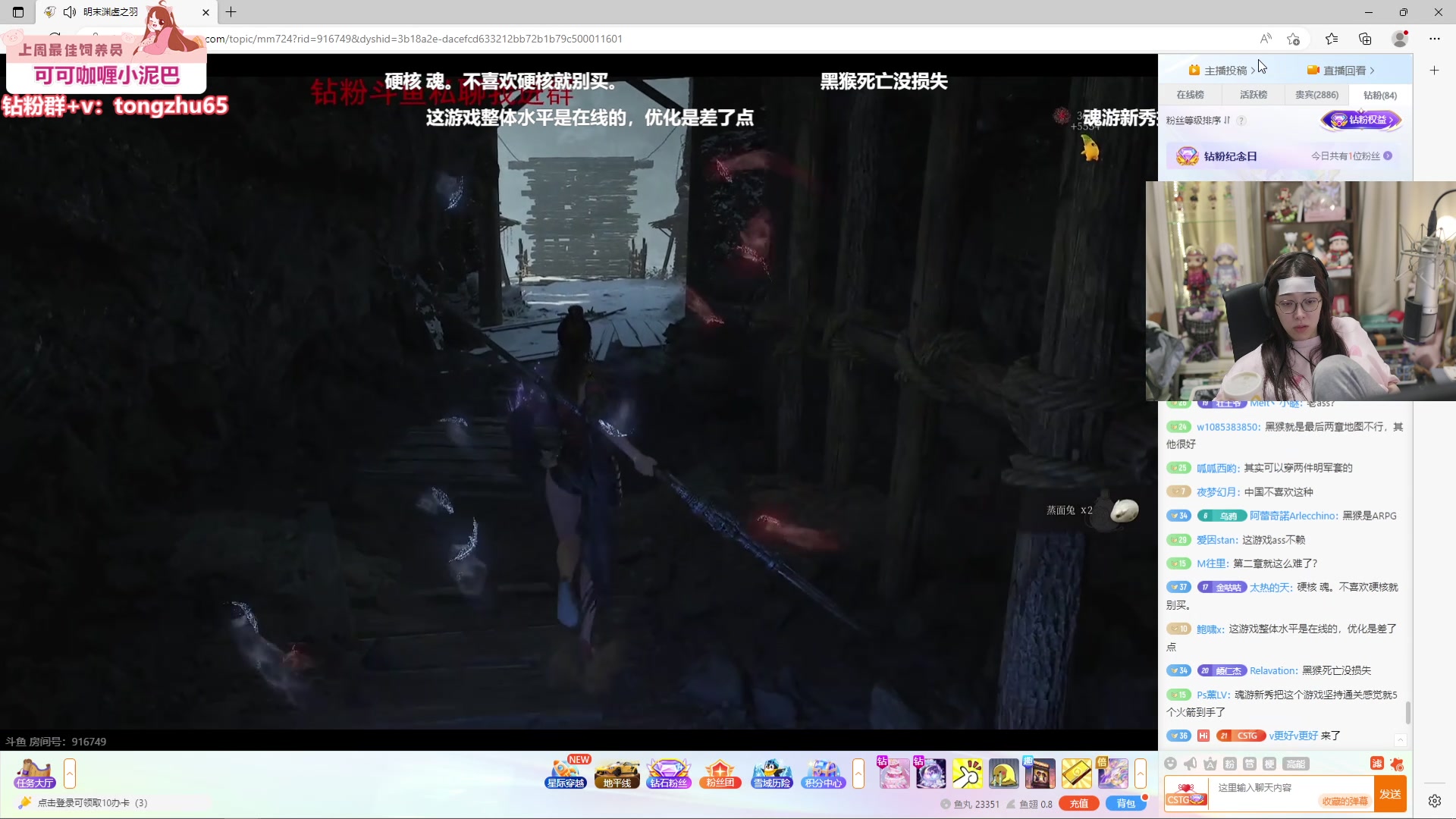Open the browser profile avatar
Viewport: 1456px width, 819px height.
click(1400, 39)
